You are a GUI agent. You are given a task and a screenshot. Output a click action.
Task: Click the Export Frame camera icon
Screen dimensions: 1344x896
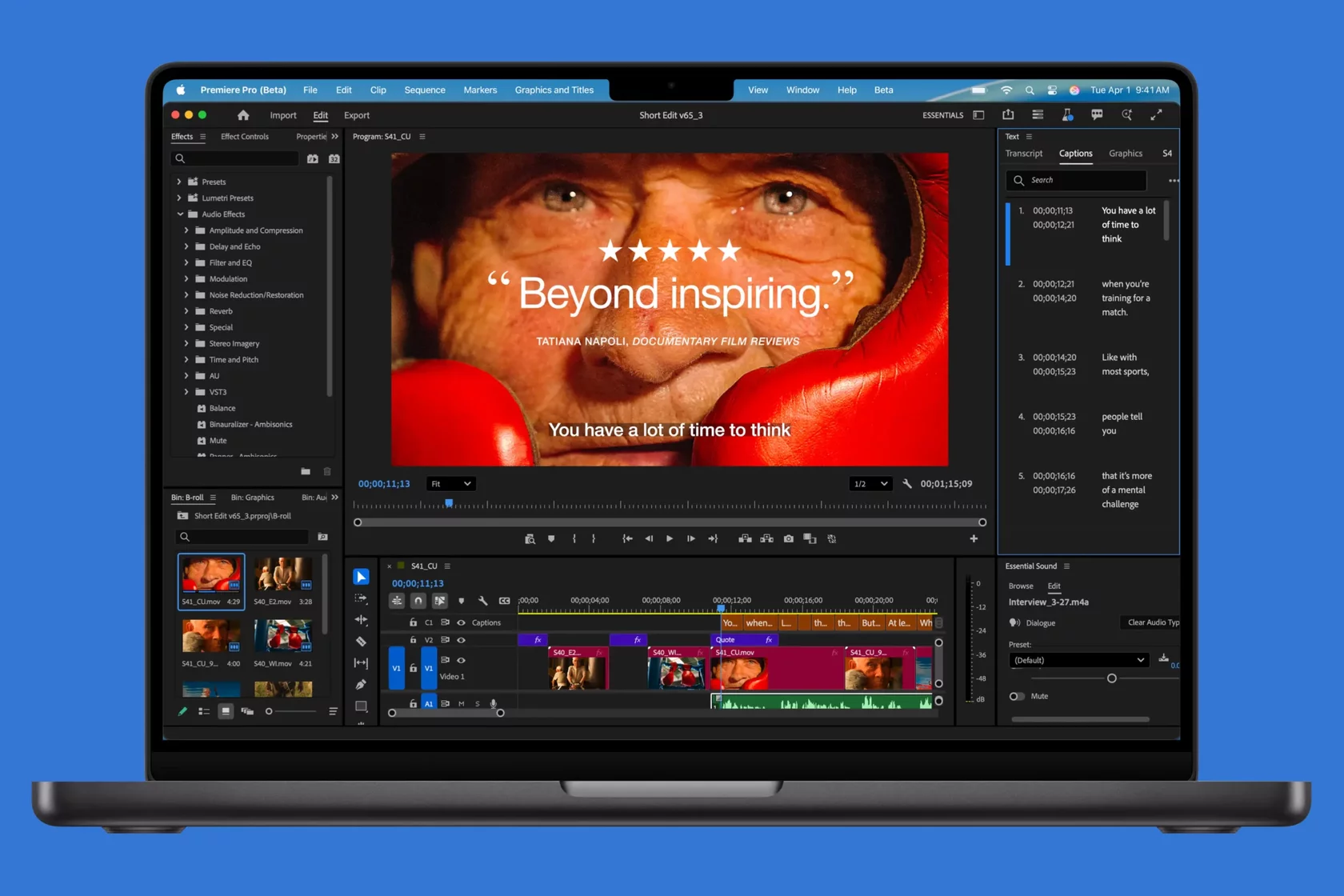[789, 539]
